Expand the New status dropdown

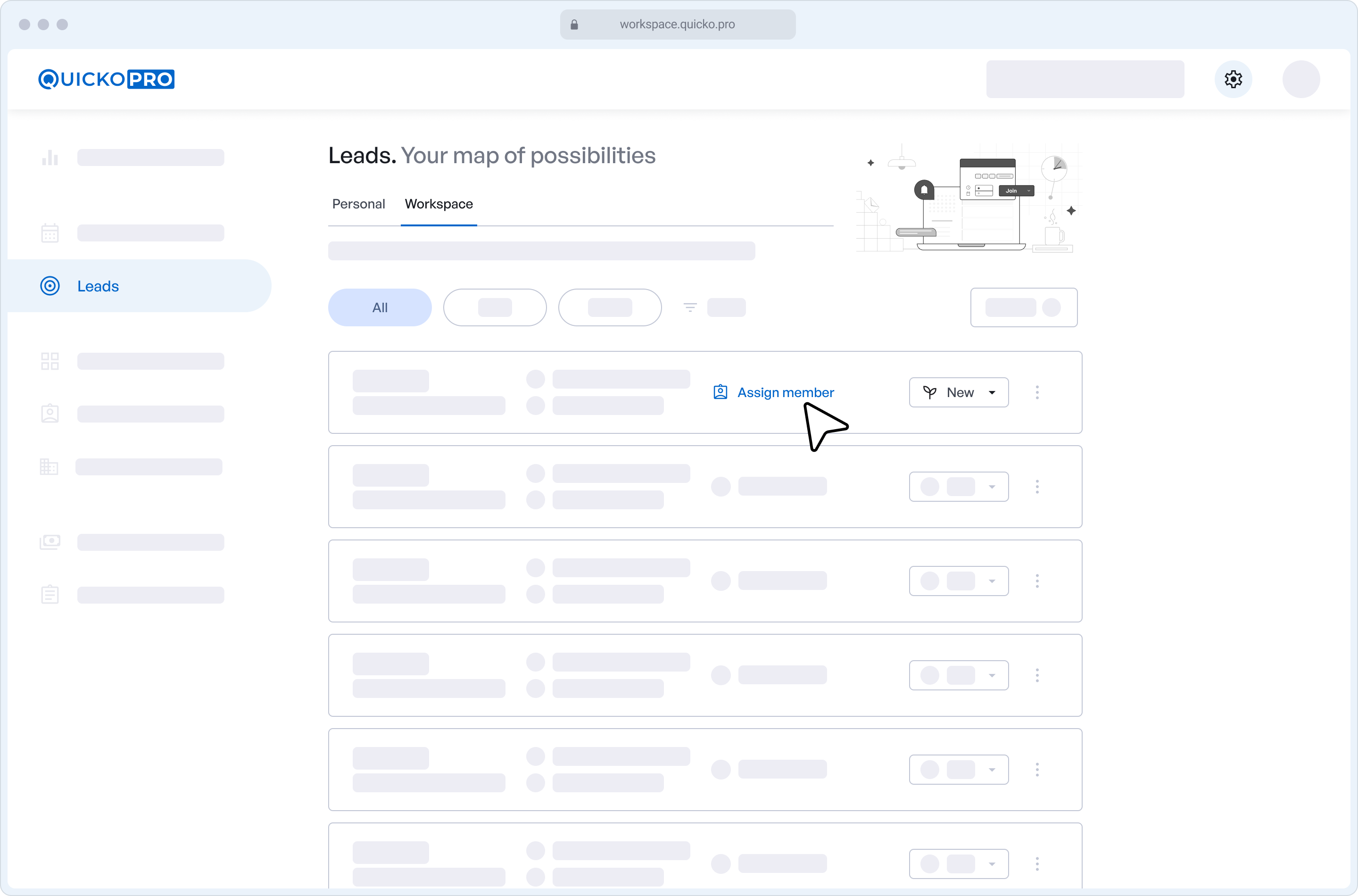pos(958,392)
